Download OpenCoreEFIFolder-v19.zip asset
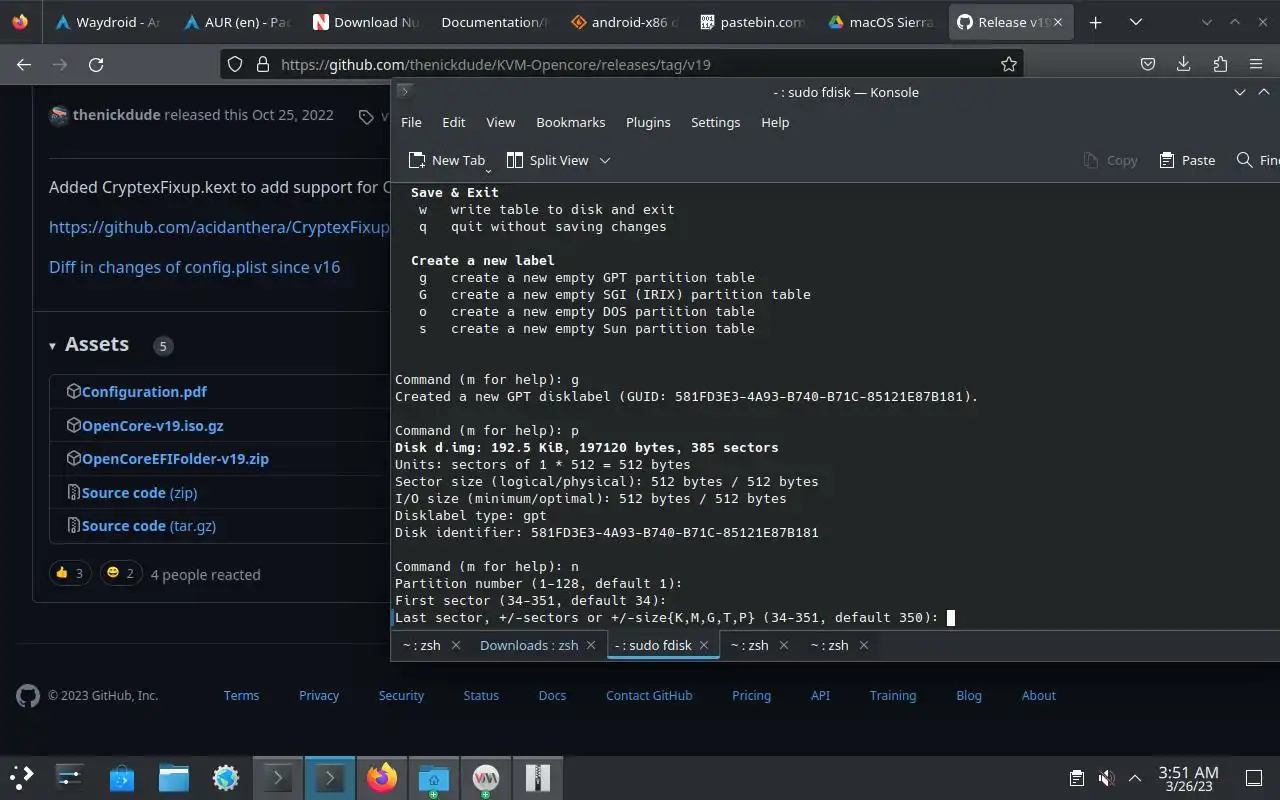 click(x=175, y=459)
